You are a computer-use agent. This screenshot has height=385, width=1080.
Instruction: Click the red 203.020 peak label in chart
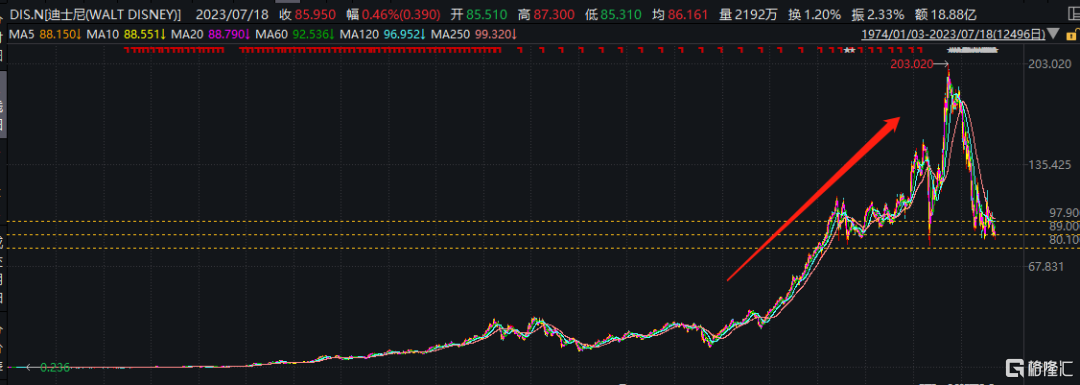click(x=911, y=64)
